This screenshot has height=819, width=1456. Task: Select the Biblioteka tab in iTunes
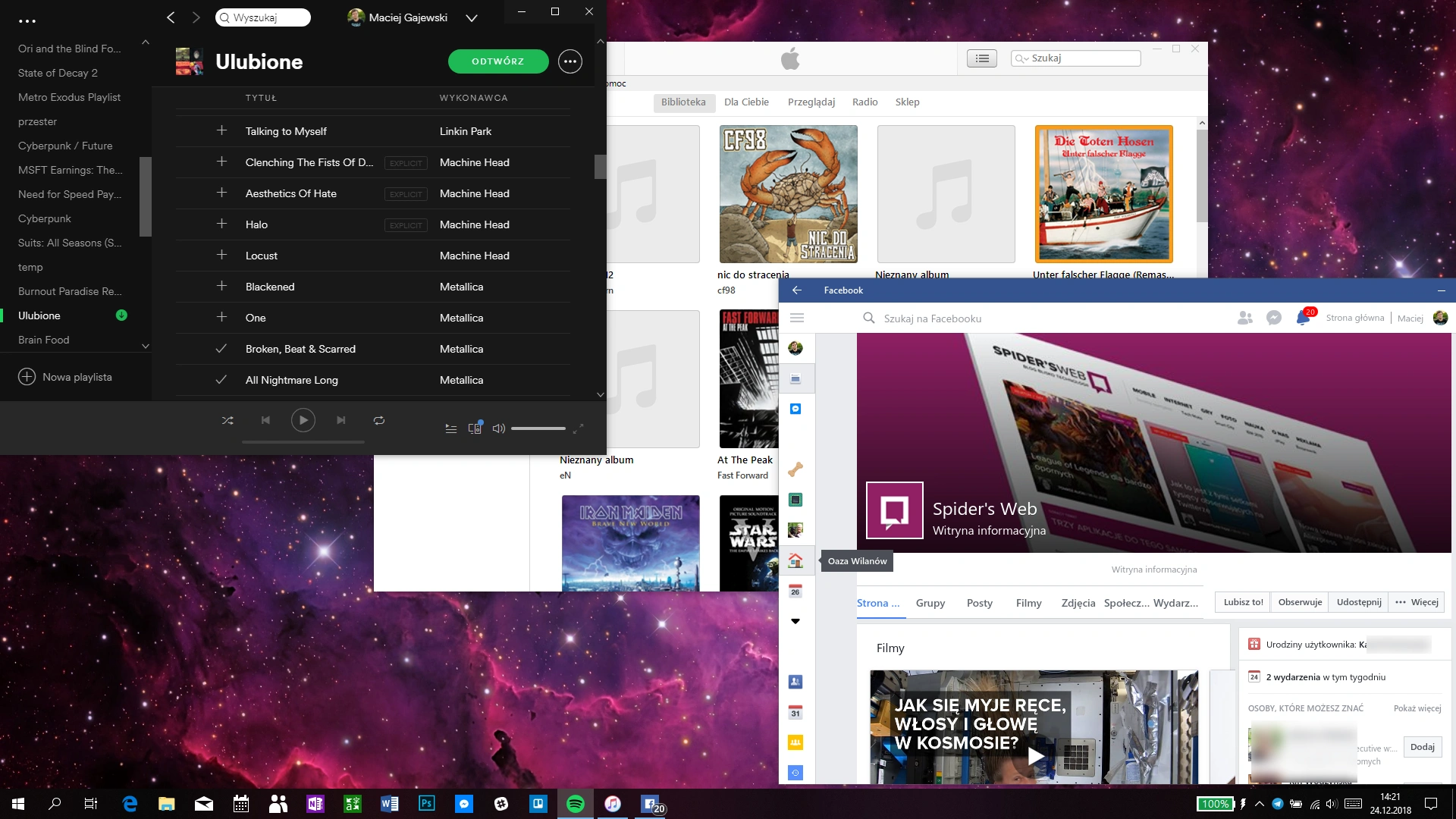tap(683, 102)
